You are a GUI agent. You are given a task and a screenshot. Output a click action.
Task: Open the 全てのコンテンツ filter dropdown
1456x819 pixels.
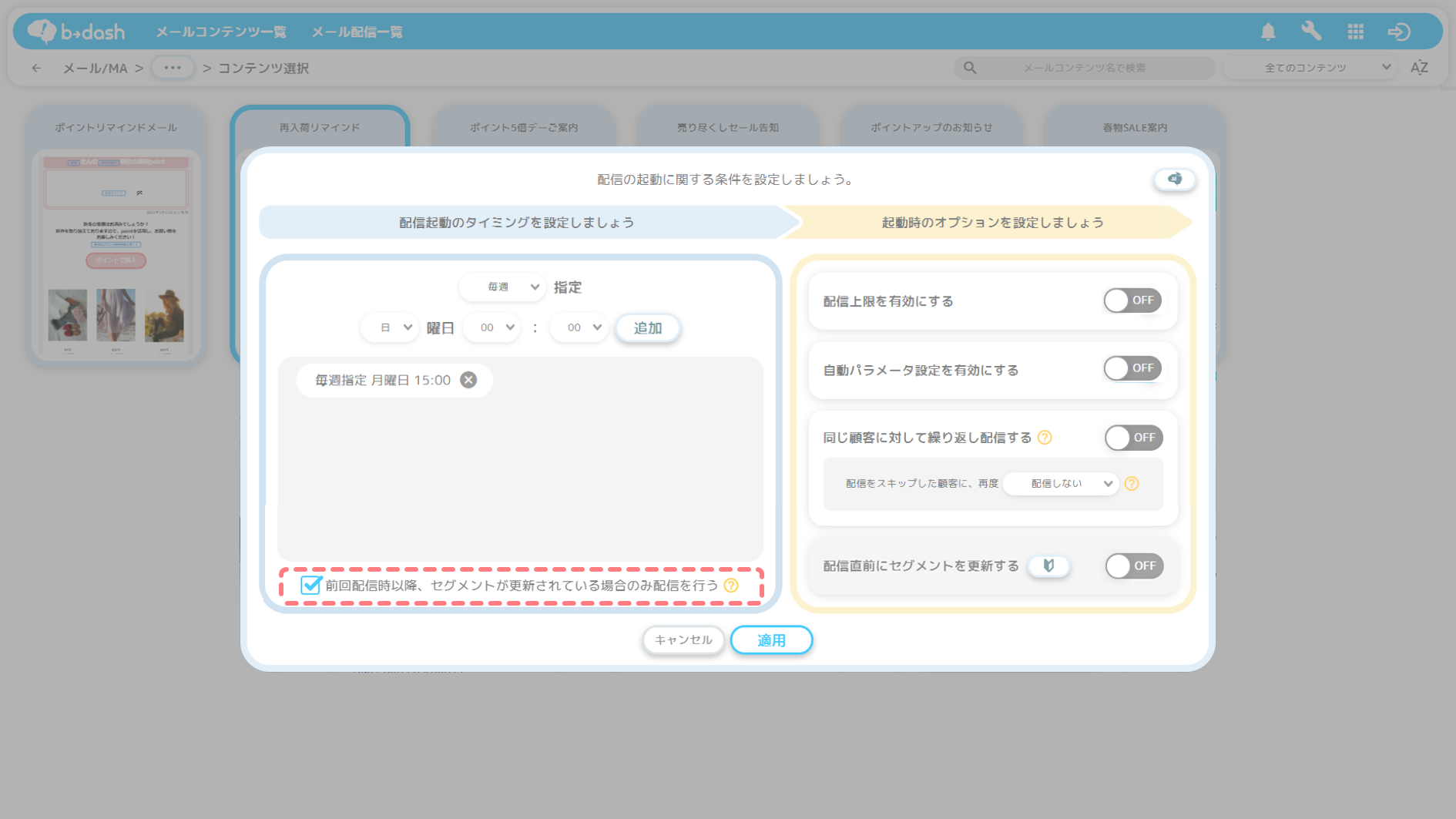[x=1311, y=68]
